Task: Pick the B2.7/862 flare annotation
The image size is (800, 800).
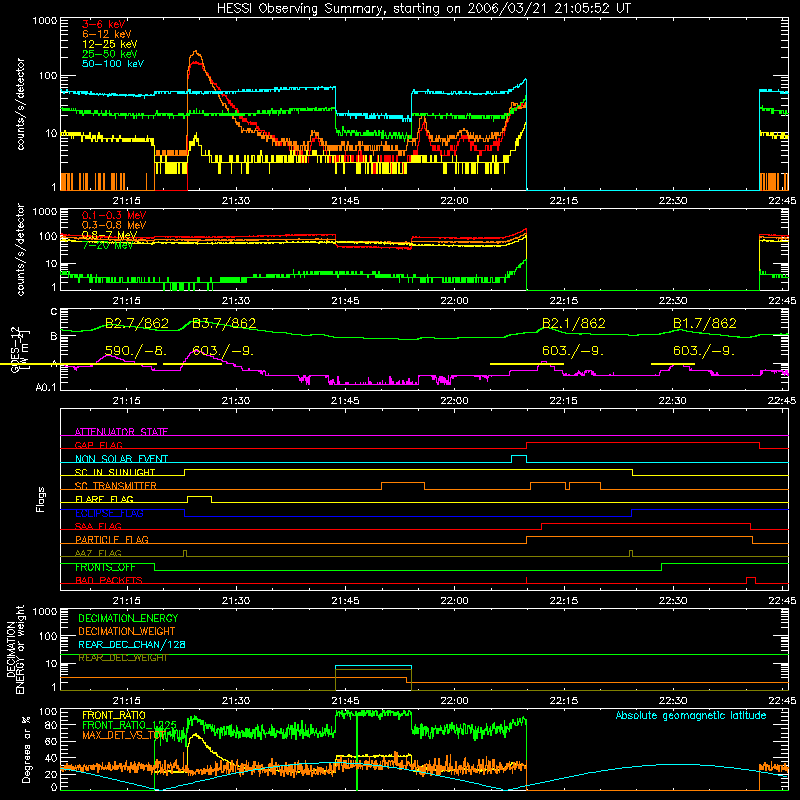Action: pos(136,323)
